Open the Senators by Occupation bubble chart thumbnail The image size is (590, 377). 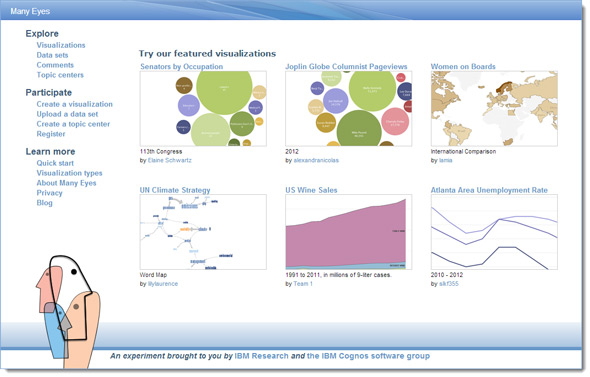[x=203, y=109]
